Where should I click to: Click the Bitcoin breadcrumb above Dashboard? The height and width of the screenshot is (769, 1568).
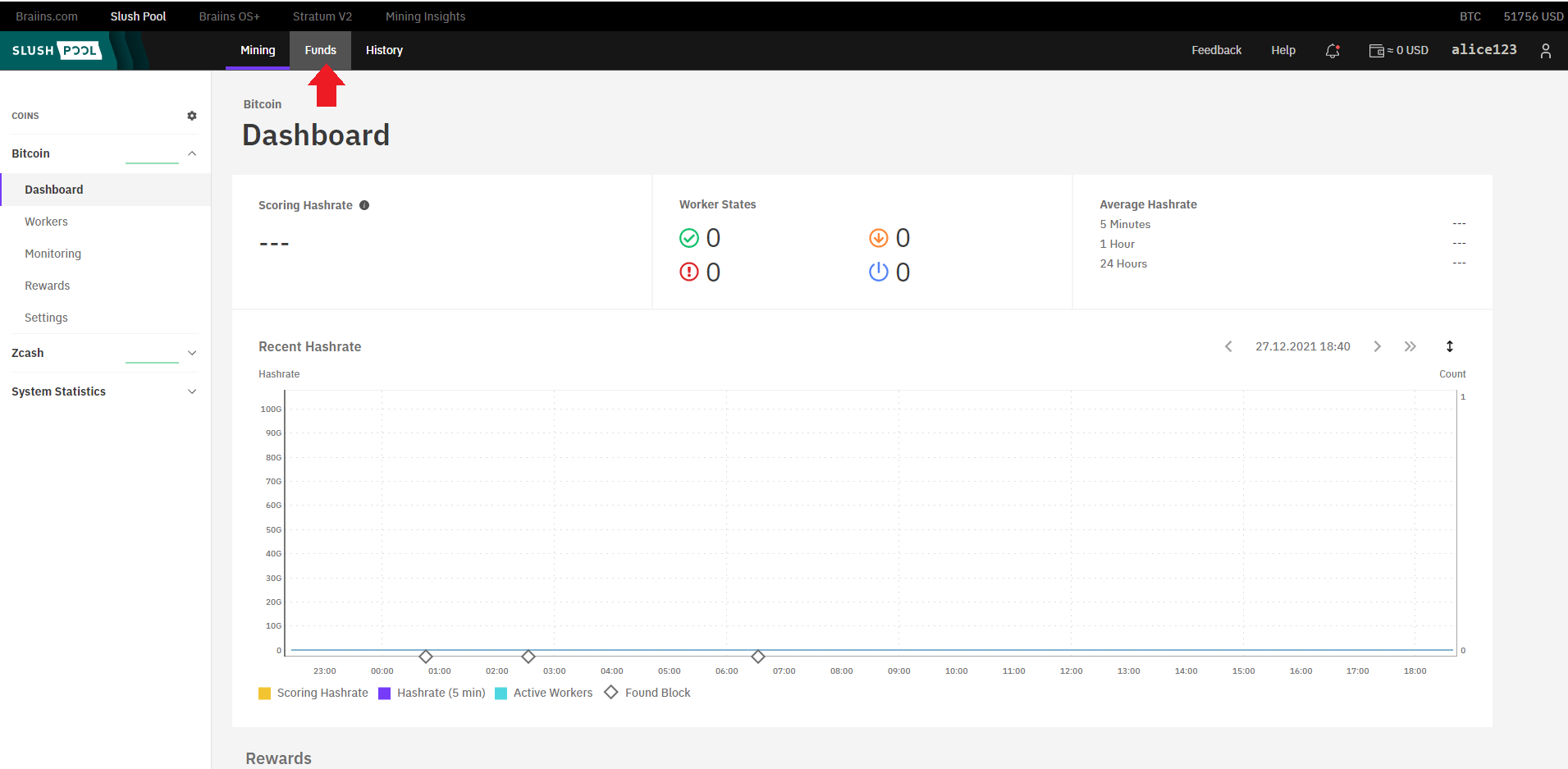click(x=263, y=104)
